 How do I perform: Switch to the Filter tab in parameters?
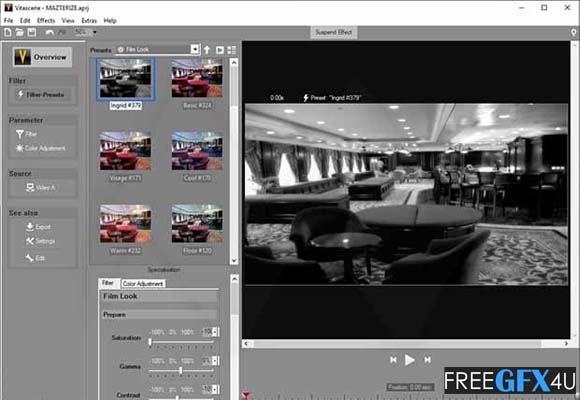(x=108, y=283)
